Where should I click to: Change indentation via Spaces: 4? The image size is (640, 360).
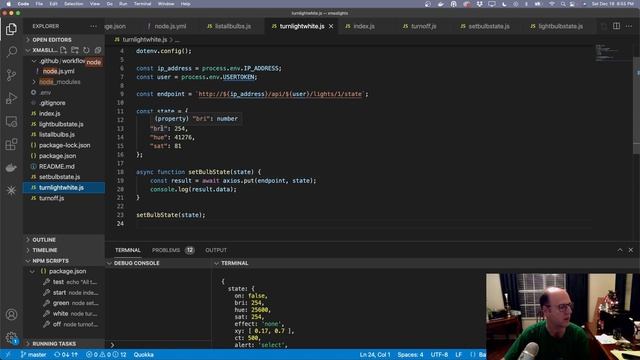click(x=410, y=355)
